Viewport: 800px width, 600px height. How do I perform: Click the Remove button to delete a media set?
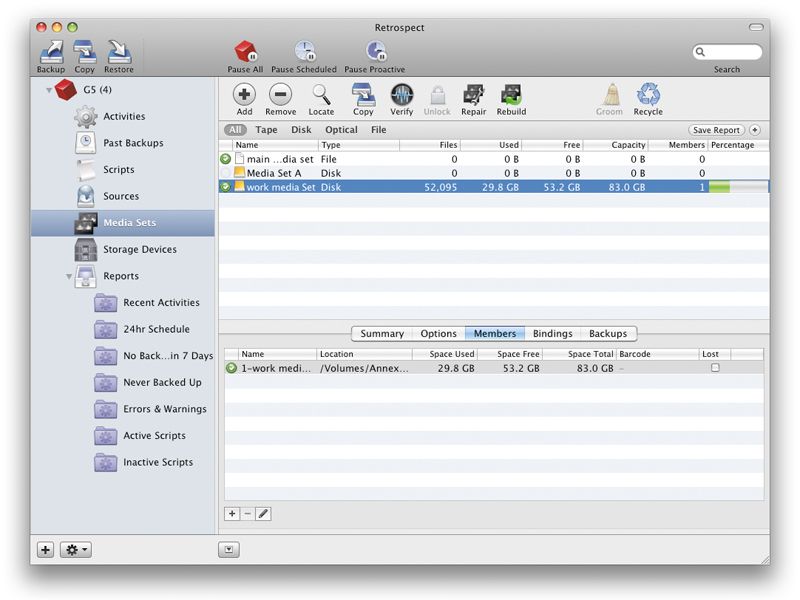tap(280, 98)
